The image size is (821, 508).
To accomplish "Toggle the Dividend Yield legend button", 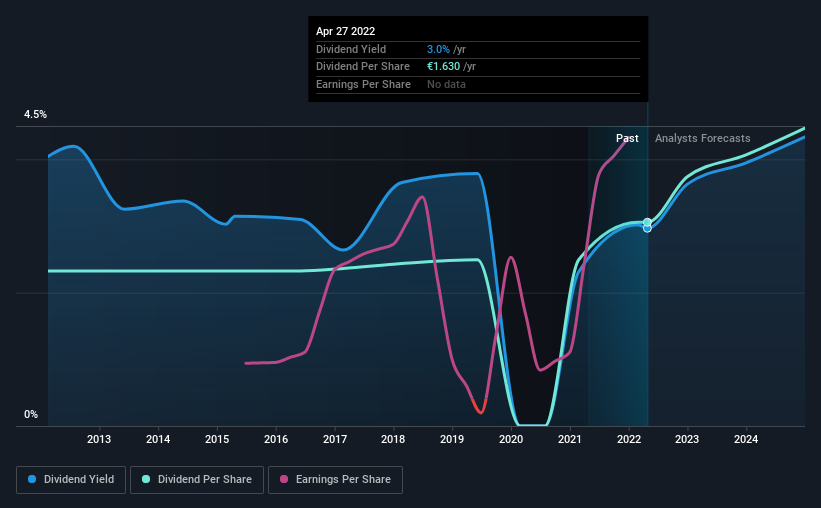I will point(71,480).
